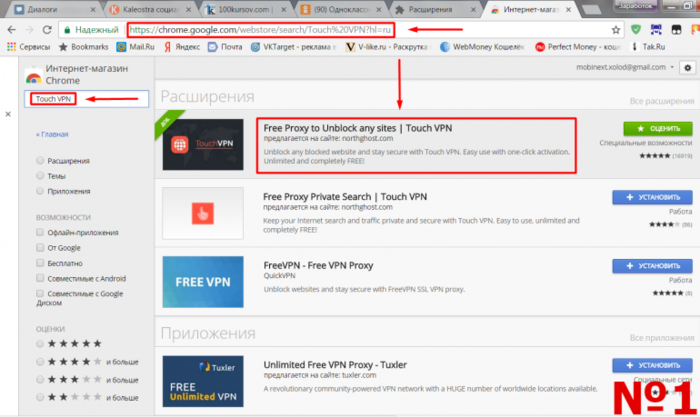
Task: Open the Mail.Ru bookmark
Action: coord(135,46)
